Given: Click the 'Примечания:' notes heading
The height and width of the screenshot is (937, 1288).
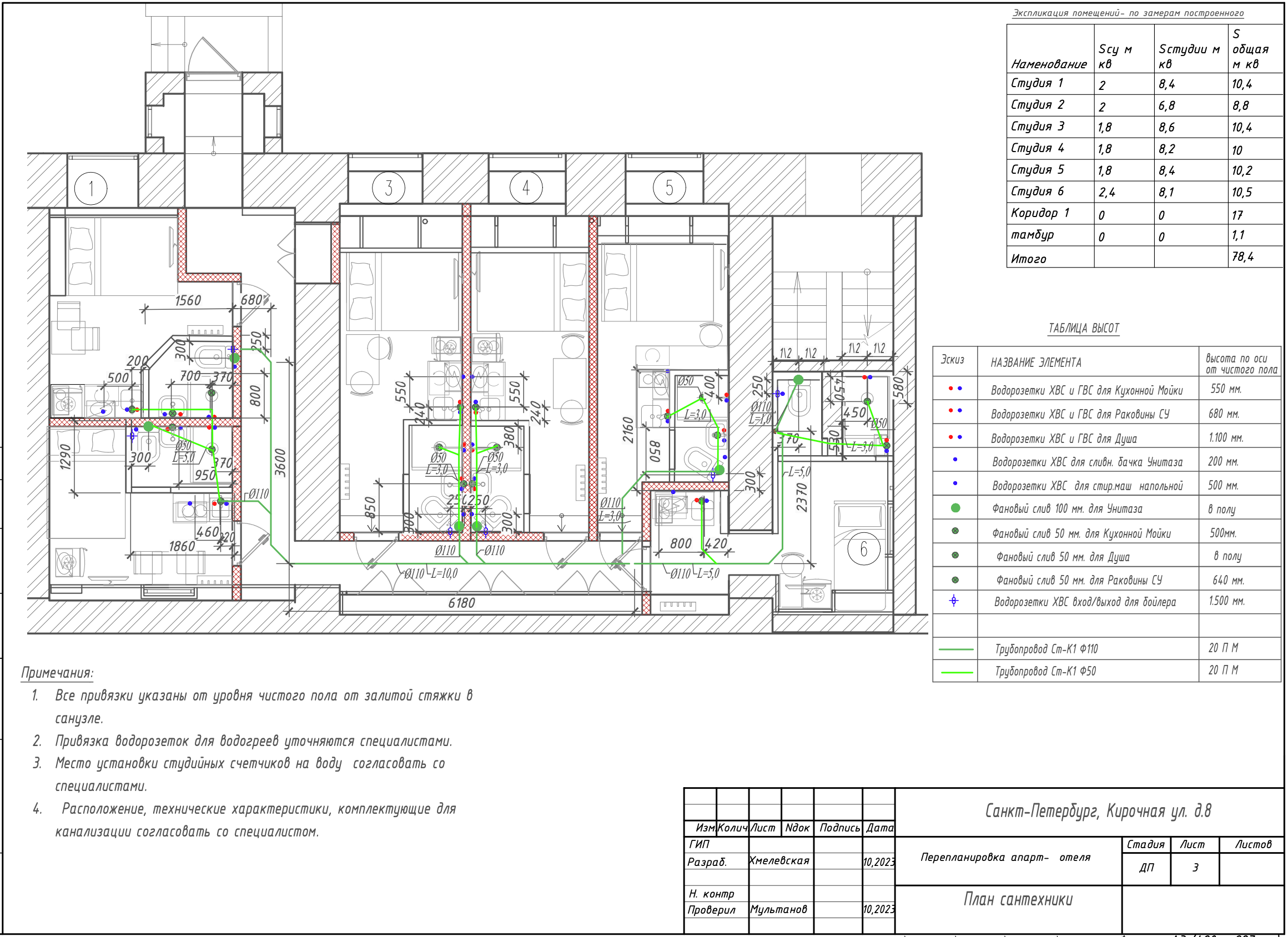Looking at the screenshot, I should coord(57,673).
